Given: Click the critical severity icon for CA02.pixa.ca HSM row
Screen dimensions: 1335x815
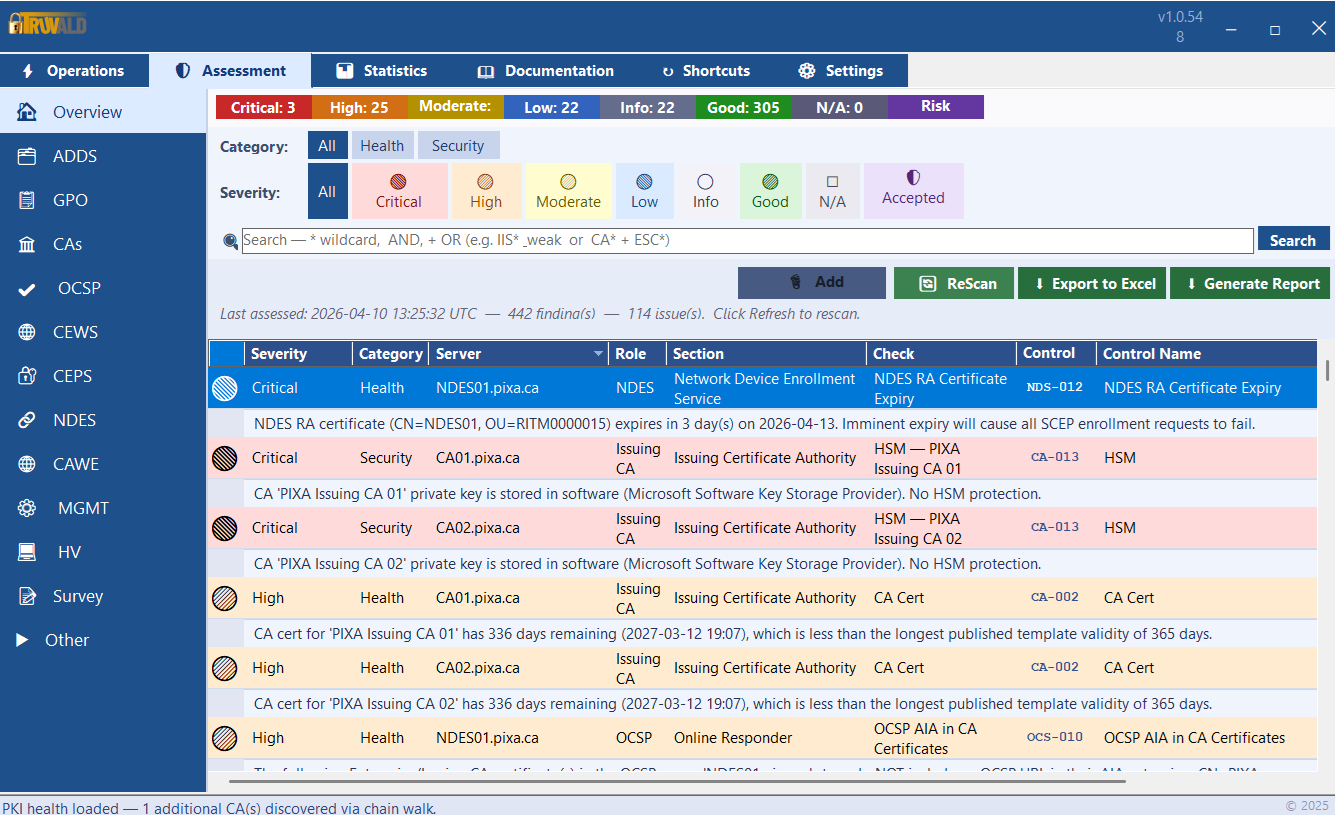Looking at the screenshot, I should click(225, 528).
